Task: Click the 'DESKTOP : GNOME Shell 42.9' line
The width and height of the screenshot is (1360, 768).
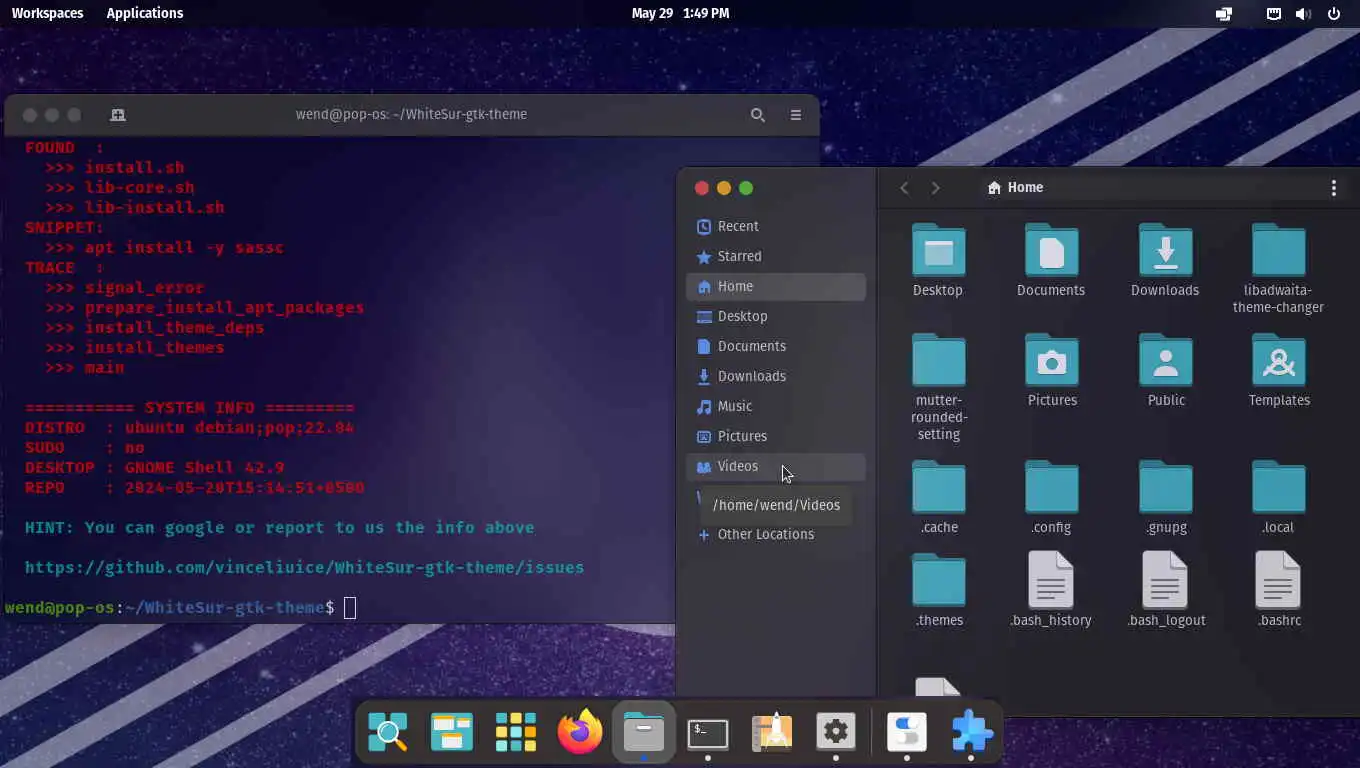Action: click(154, 467)
